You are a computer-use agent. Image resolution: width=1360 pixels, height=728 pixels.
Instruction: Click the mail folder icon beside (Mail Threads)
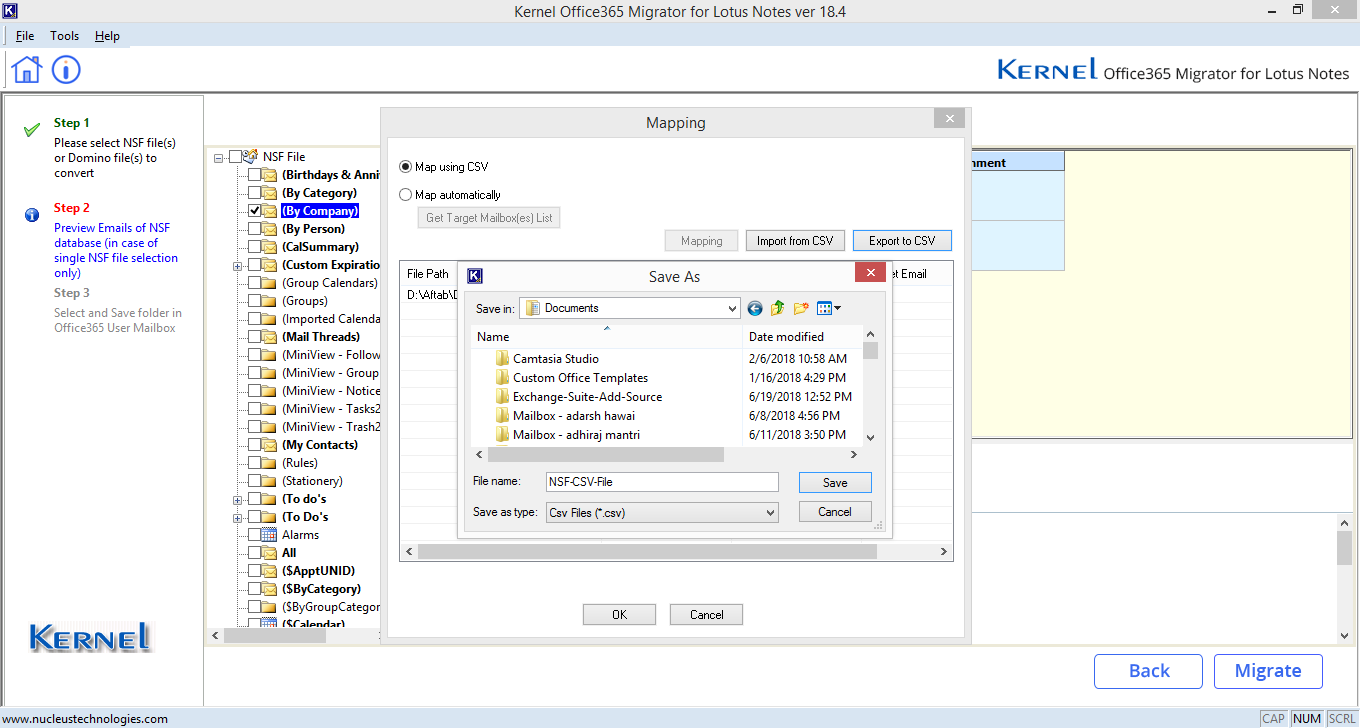(x=270, y=337)
